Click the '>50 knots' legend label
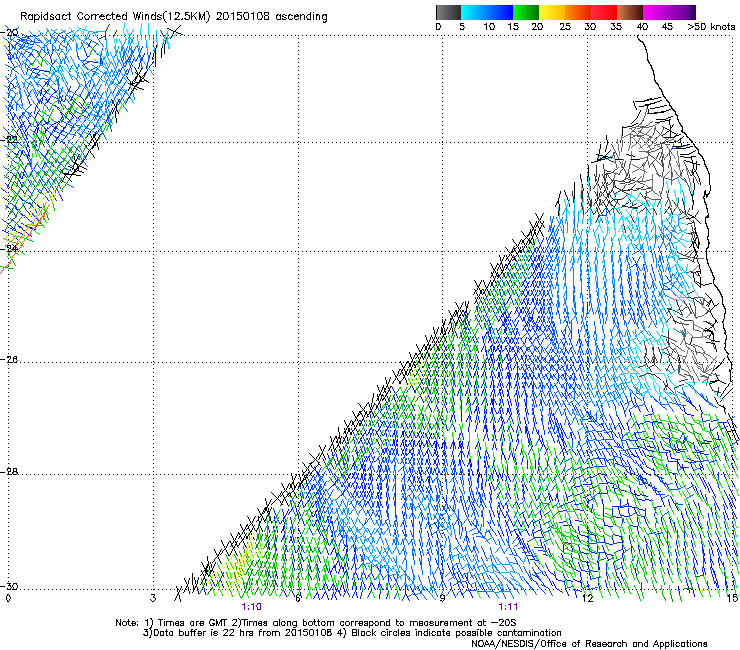This screenshot has height=650, width=740. [x=711, y=27]
